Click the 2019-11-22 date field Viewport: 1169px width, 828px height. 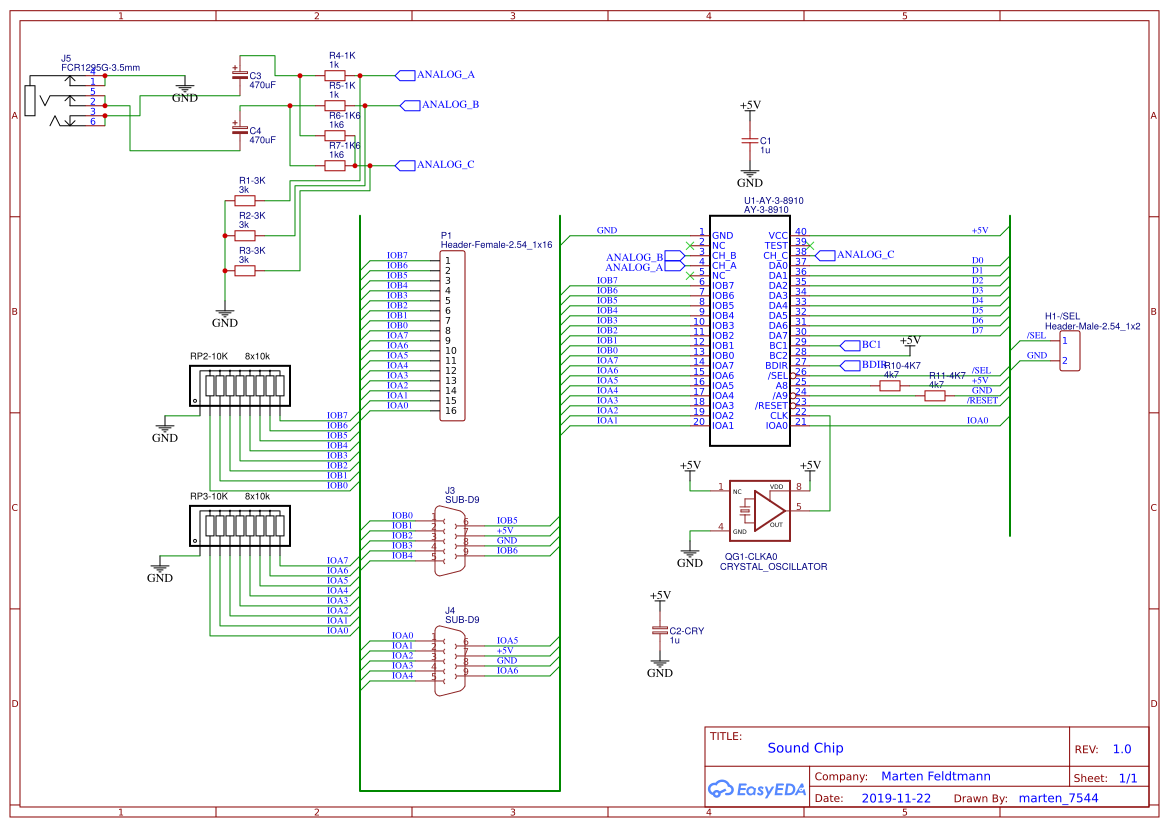pos(895,798)
